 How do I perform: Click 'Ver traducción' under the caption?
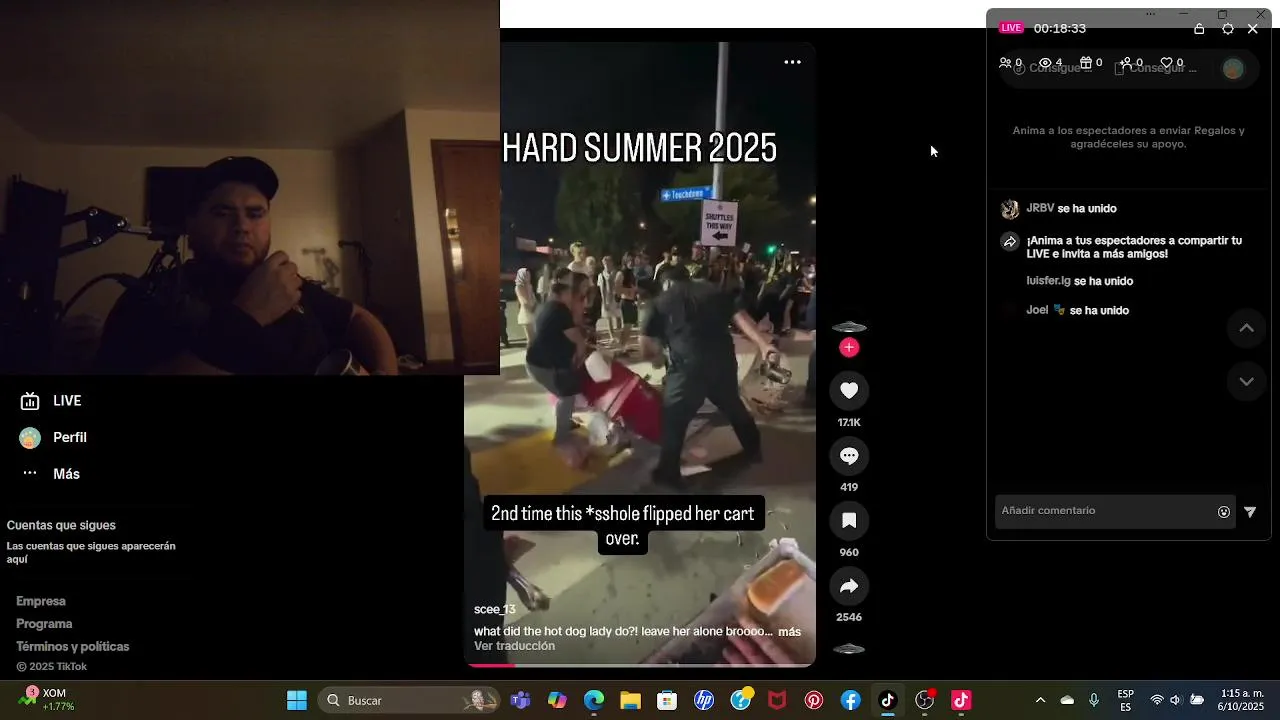point(514,646)
